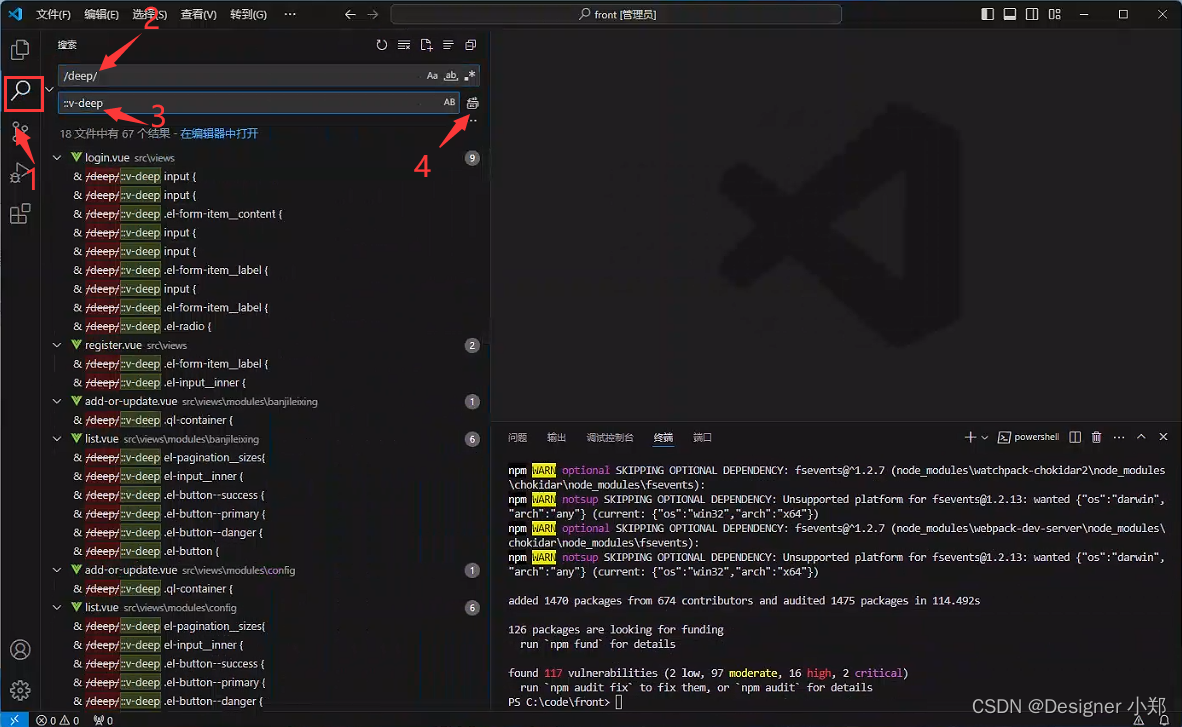Open the 转到(G) menu
This screenshot has width=1182, height=727.
coord(248,14)
